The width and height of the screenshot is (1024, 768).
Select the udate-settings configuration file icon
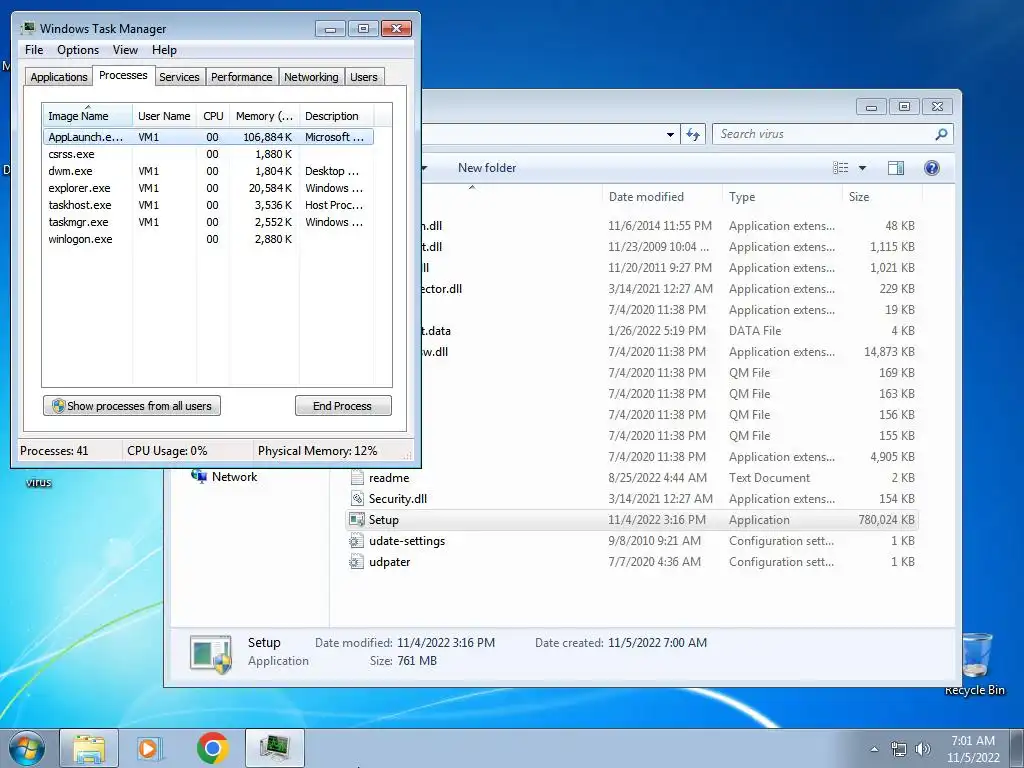pos(356,541)
